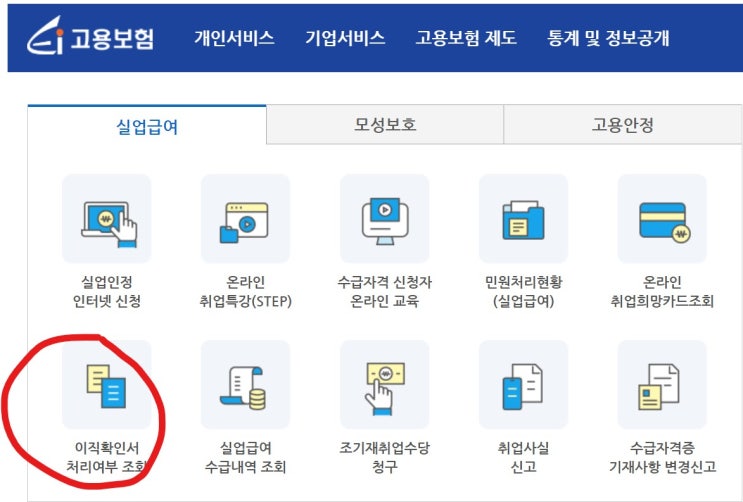Open 수급자격 신청자 온라인 교육 monitor icon

coord(384,219)
